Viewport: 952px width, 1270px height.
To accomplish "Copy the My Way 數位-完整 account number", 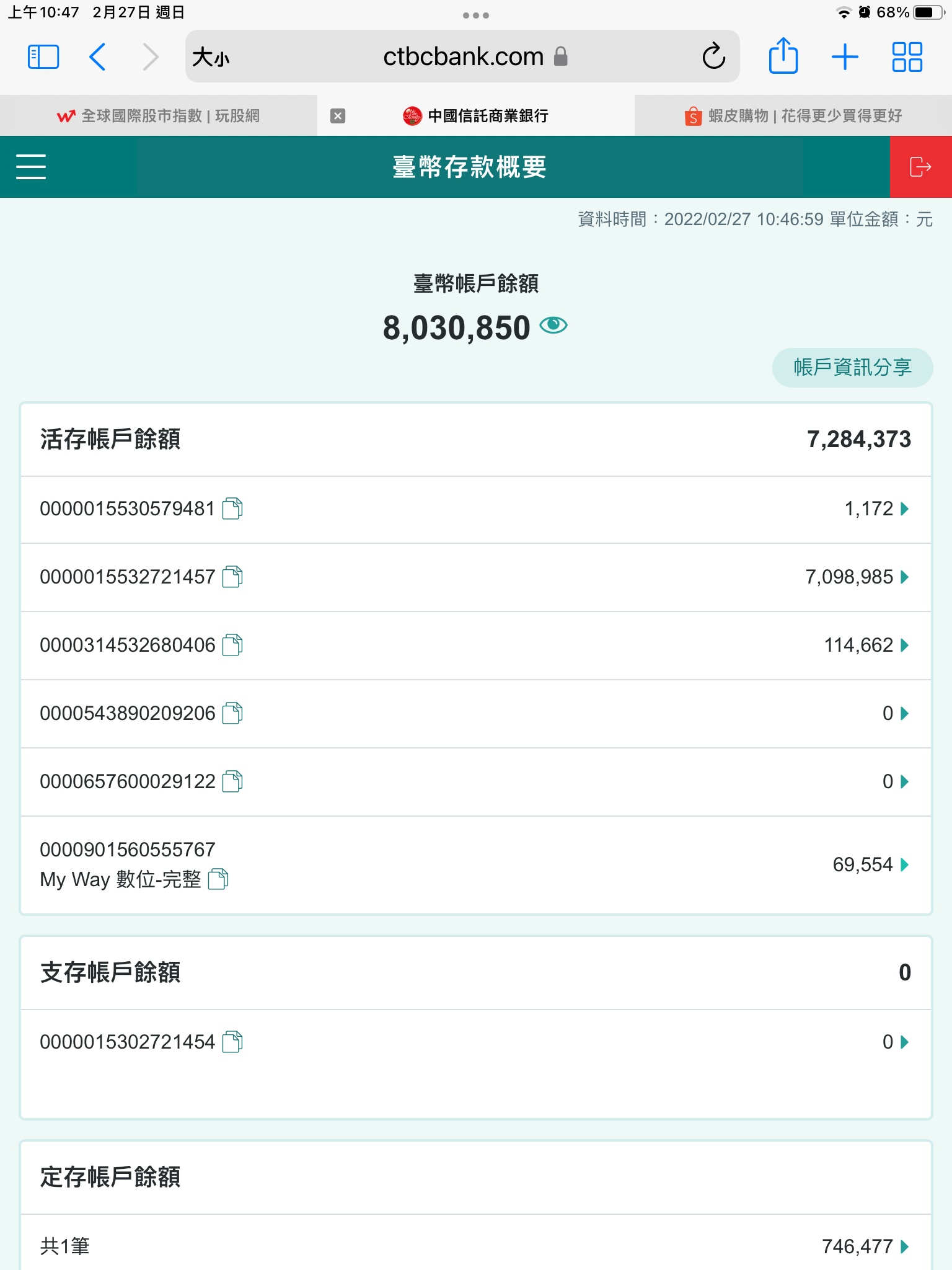I will click(x=218, y=879).
